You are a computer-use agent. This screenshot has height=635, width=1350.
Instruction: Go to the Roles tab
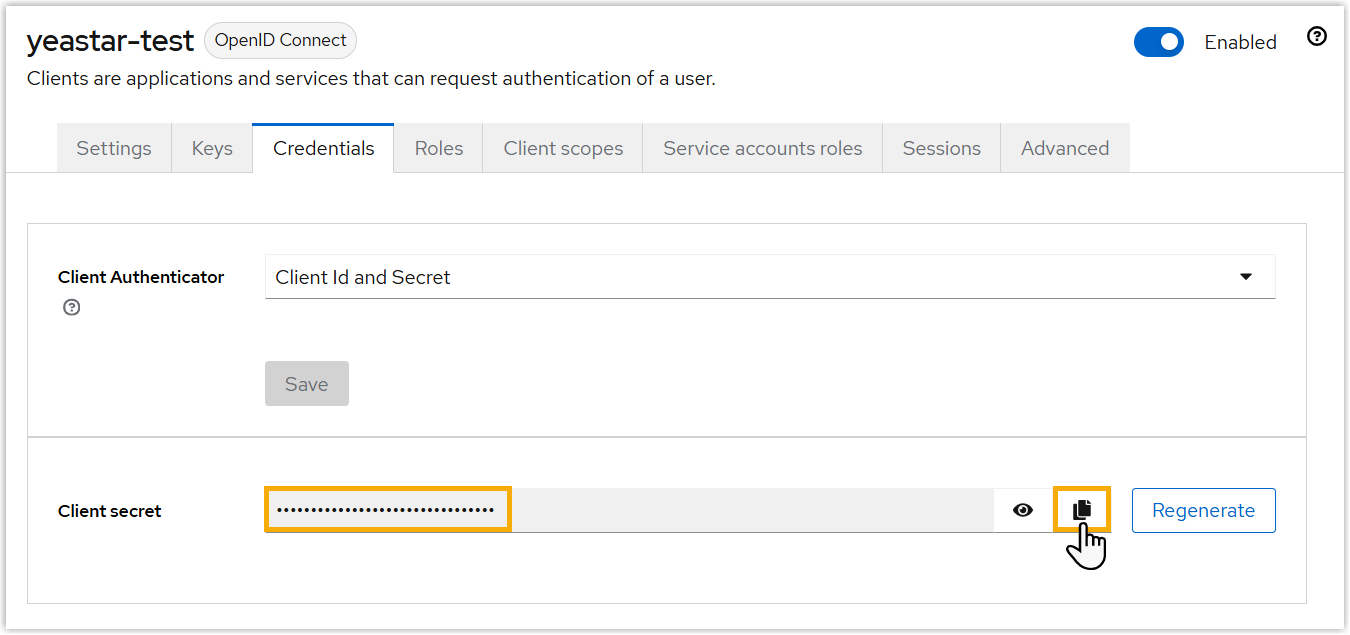[x=439, y=148]
